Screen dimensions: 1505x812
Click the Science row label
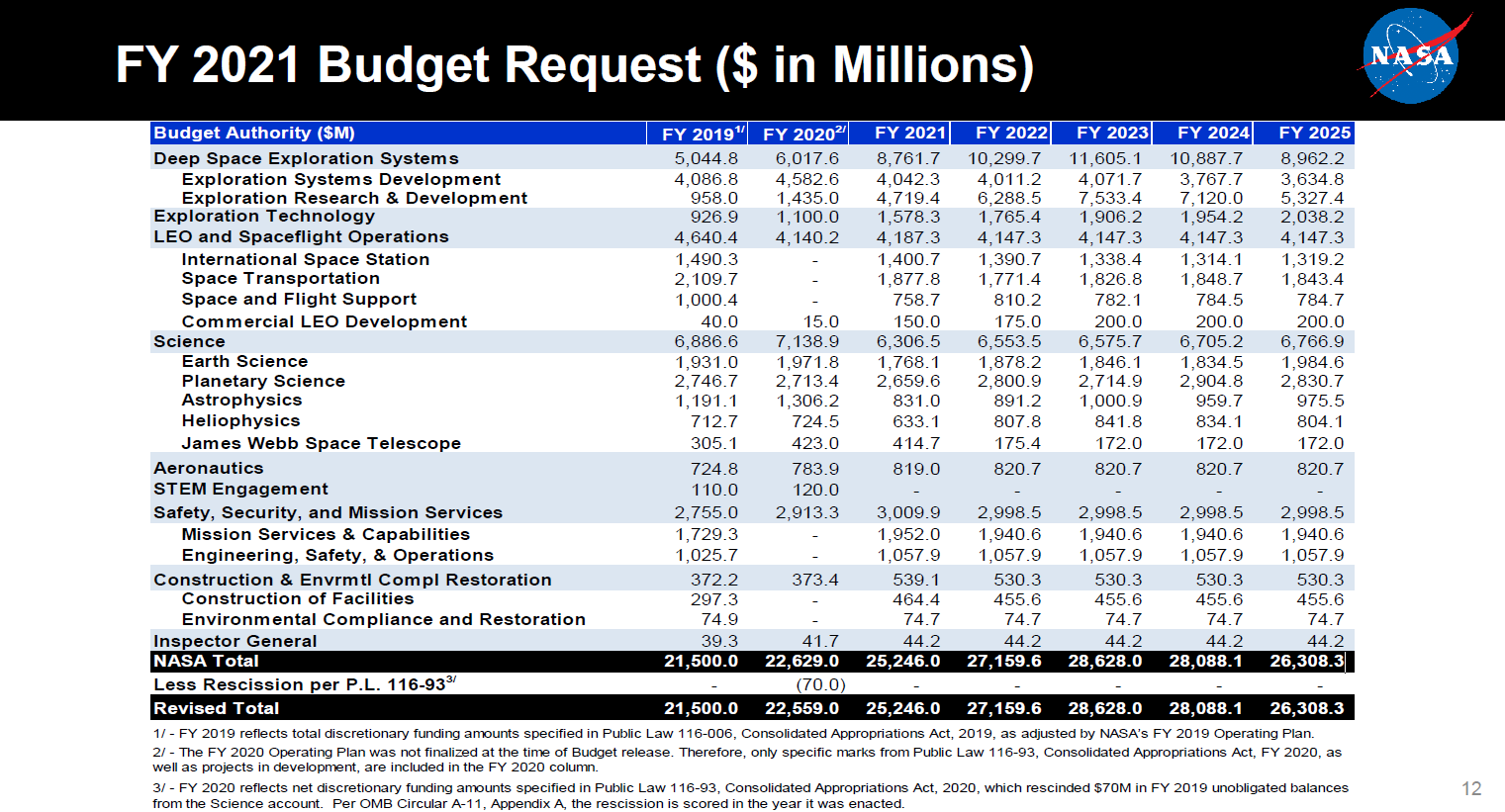pyautogui.click(x=189, y=341)
